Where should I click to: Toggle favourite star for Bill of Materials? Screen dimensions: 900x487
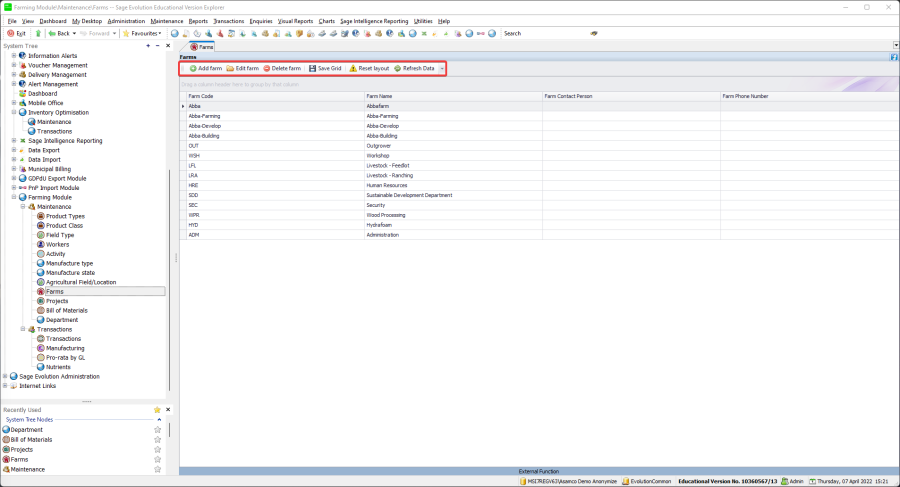click(157, 439)
